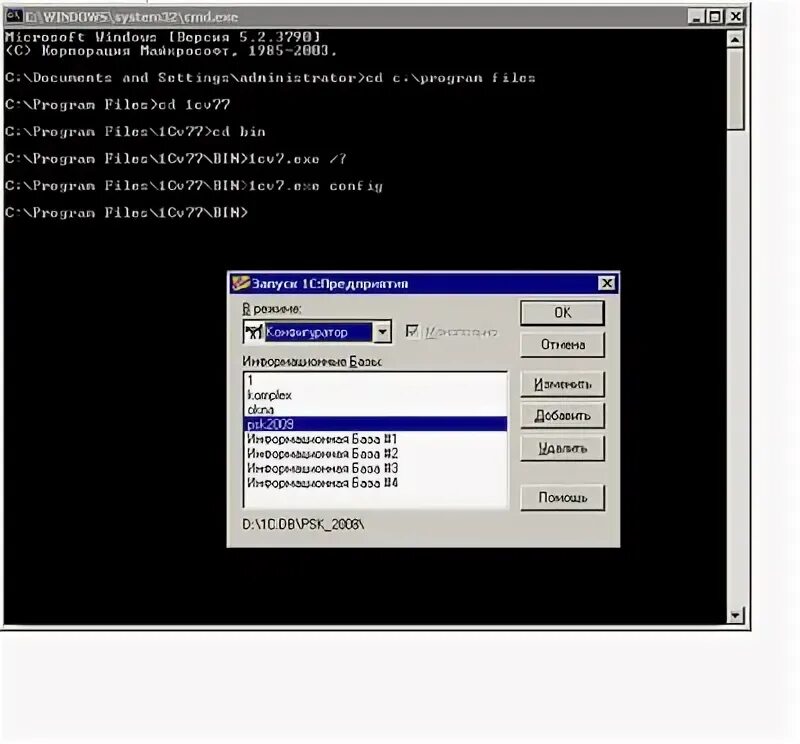800x744 pixels.
Task: Click the cmd window scroll down arrow
Action: (x=735, y=615)
